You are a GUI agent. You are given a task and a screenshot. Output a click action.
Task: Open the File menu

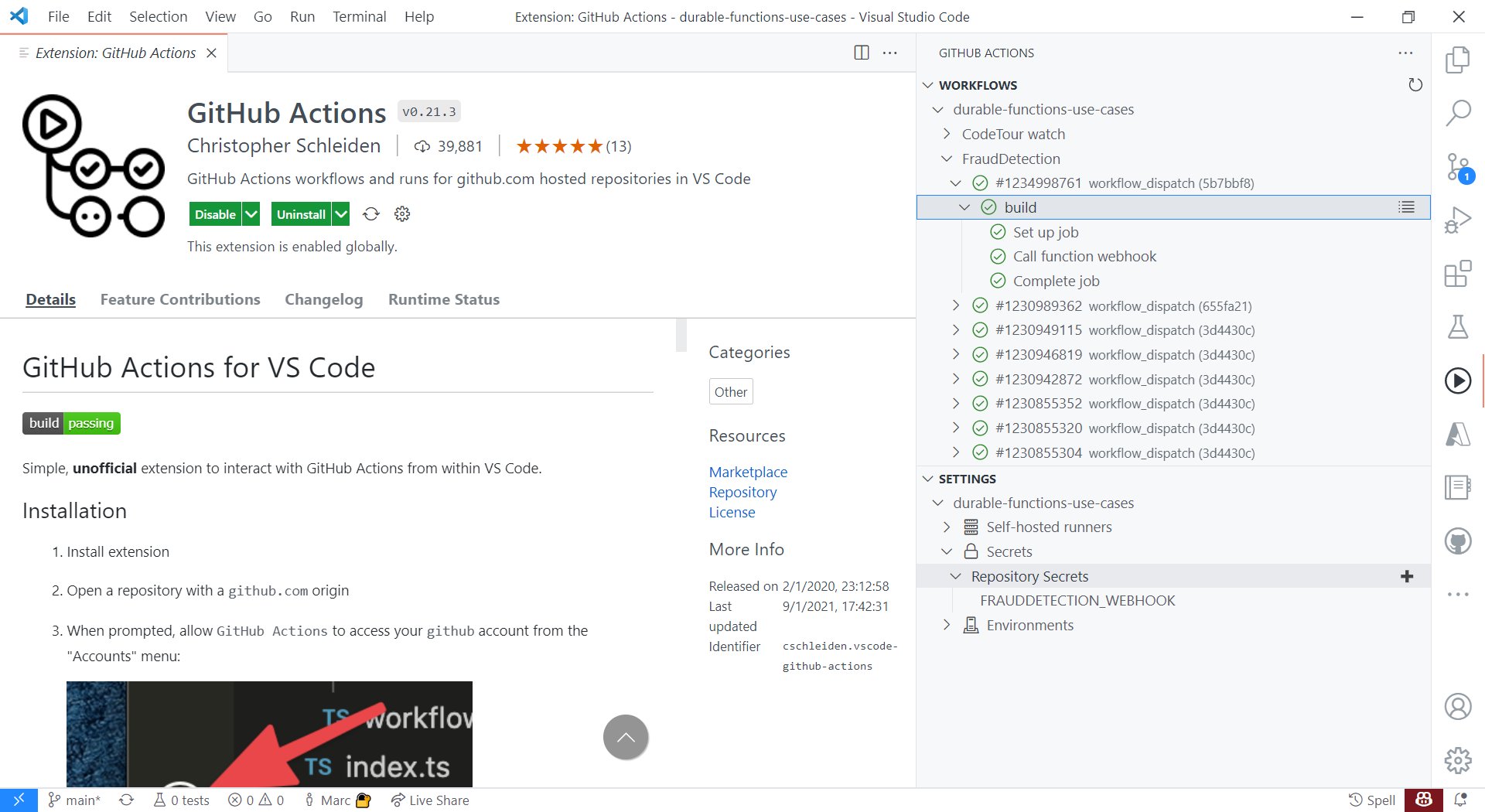[58, 16]
